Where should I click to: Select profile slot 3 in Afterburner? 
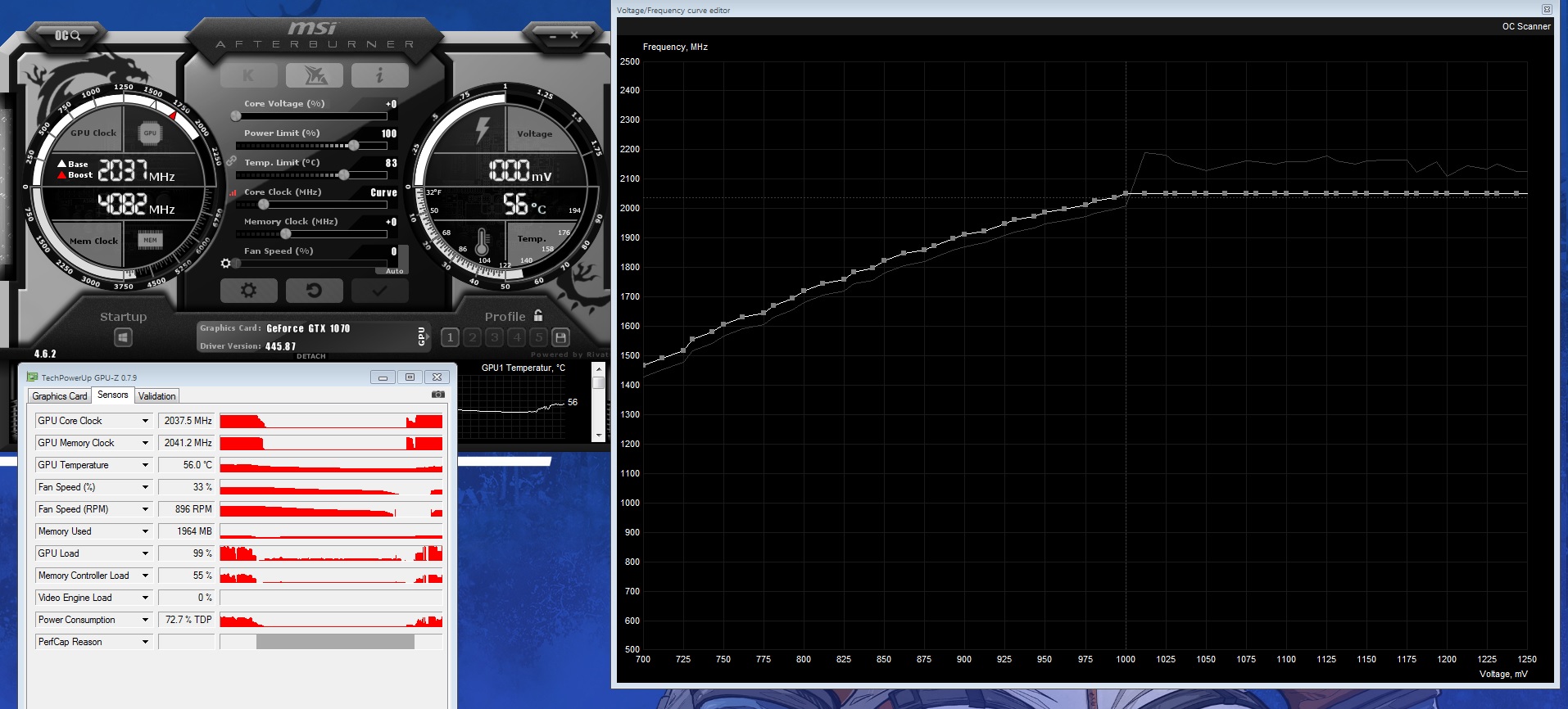(494, 337)
